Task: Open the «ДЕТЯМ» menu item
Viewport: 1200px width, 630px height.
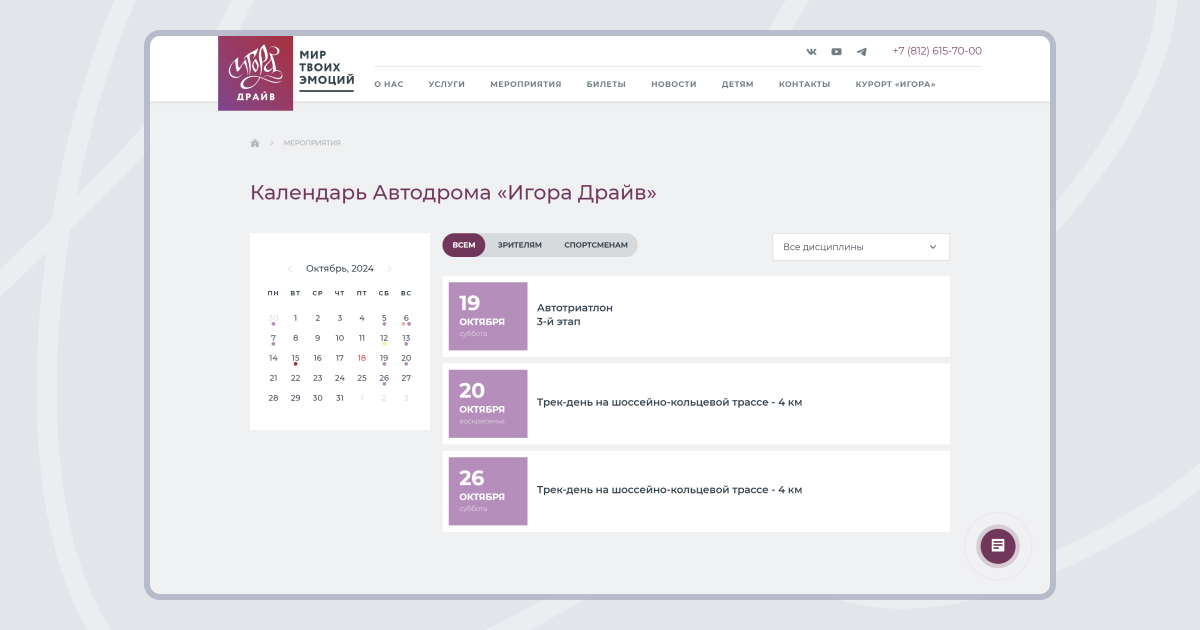Action: point(738,84)
